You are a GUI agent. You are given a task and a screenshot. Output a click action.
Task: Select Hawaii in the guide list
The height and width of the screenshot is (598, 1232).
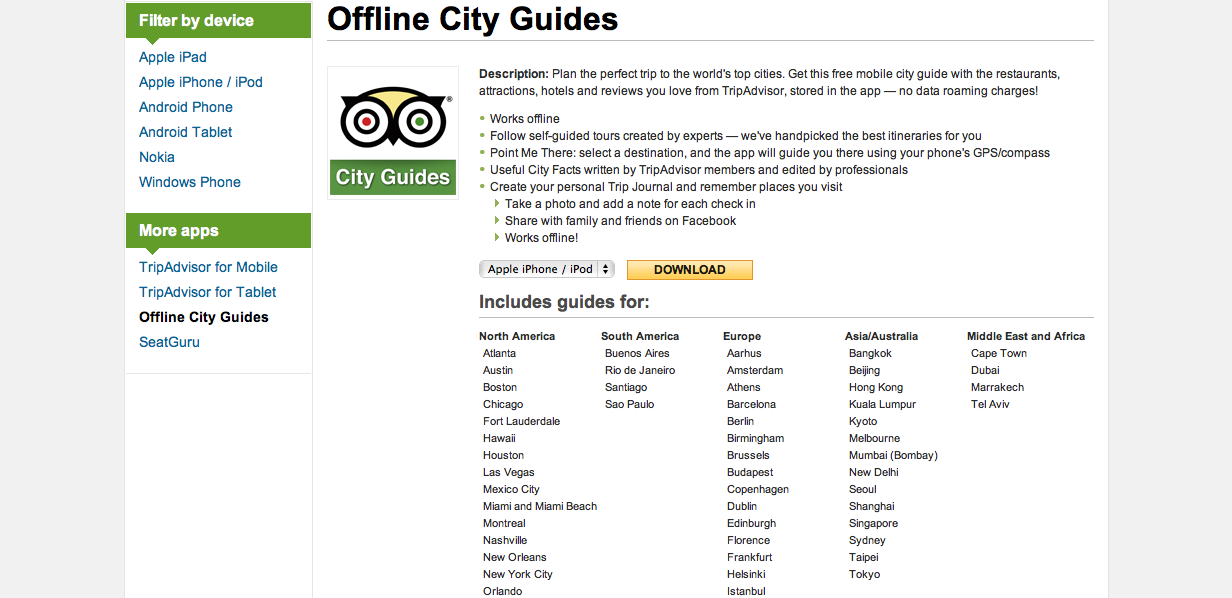[x=499, y=438]
